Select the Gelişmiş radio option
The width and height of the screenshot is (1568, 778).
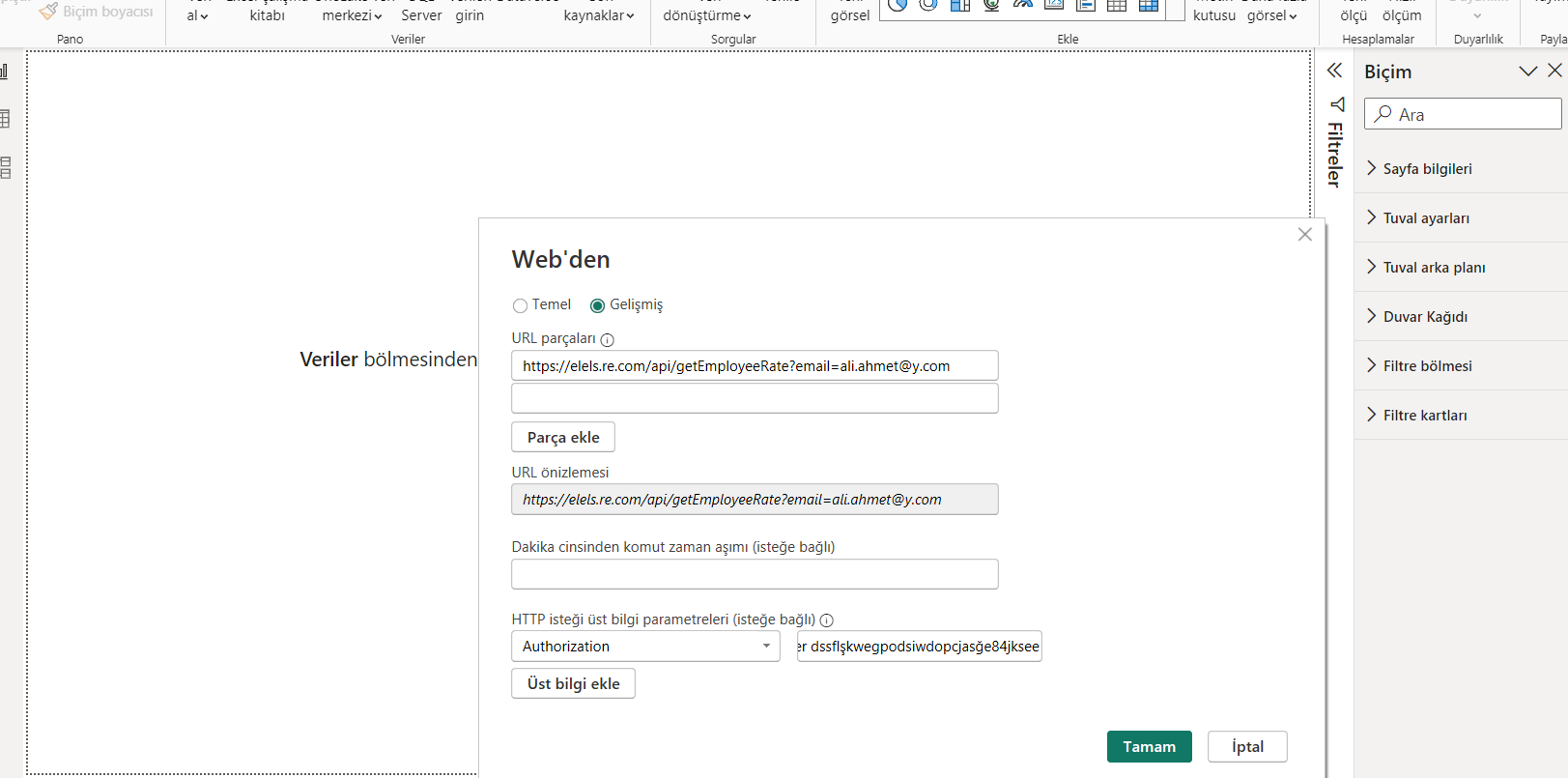pos(598,305)
